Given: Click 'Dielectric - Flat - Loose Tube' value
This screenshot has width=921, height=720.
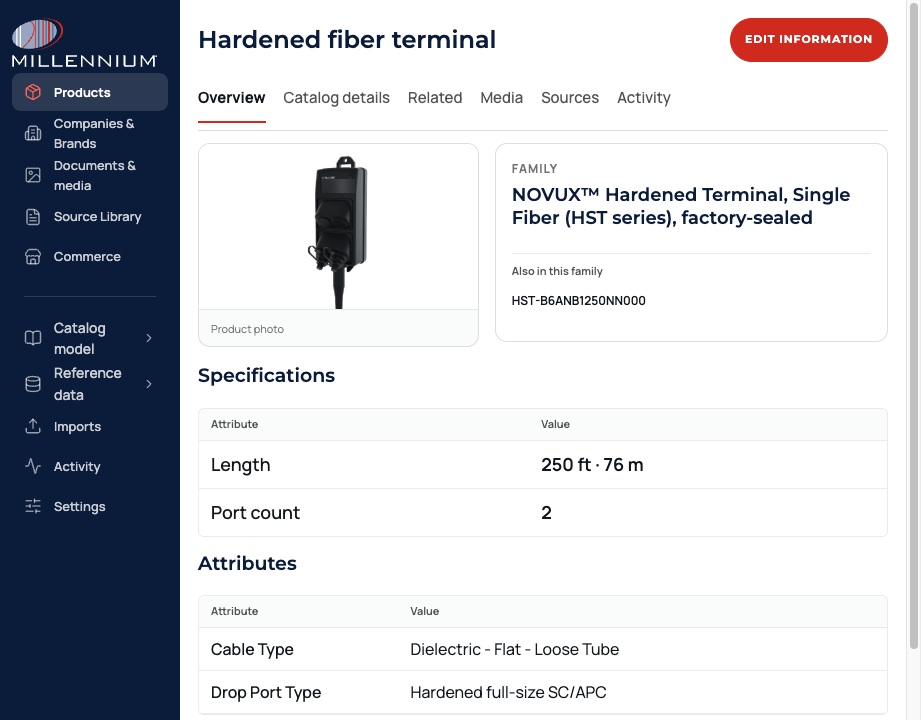Looking at the screenshot, I should tap(515, 649).
